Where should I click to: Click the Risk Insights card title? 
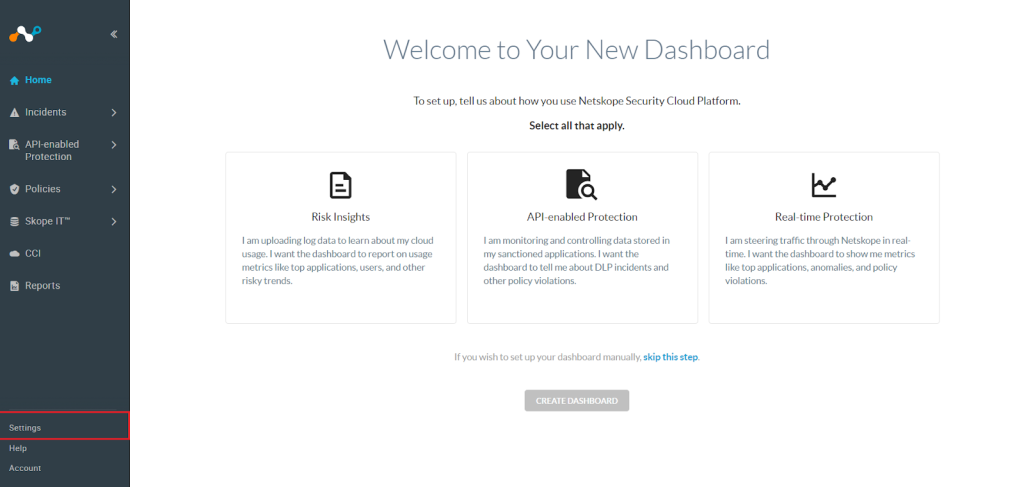point(340,217)
